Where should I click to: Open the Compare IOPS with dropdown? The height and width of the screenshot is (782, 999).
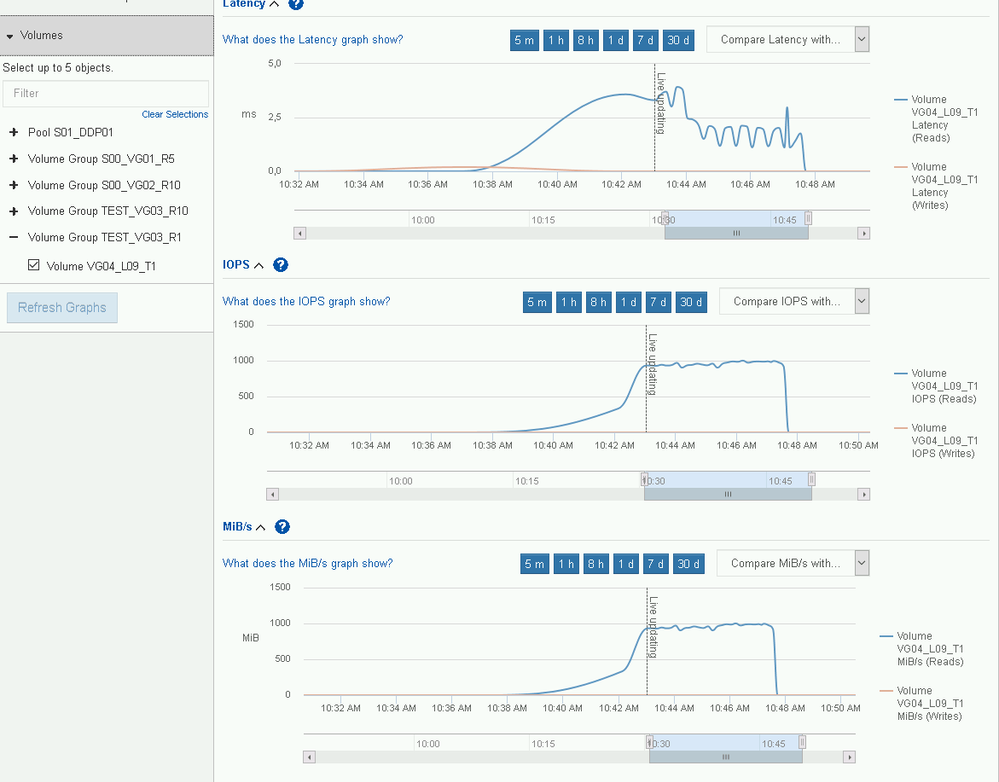[x=794, y=301]
